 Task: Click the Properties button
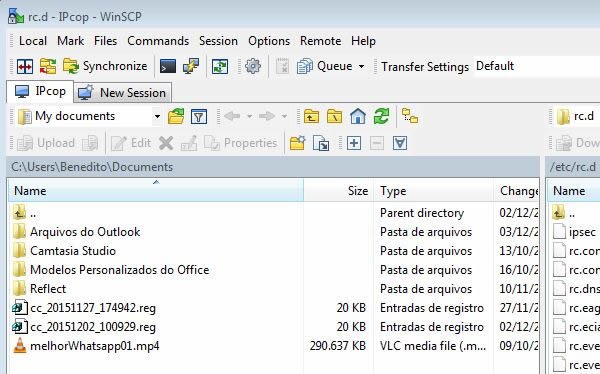click(x=241, y=143)
